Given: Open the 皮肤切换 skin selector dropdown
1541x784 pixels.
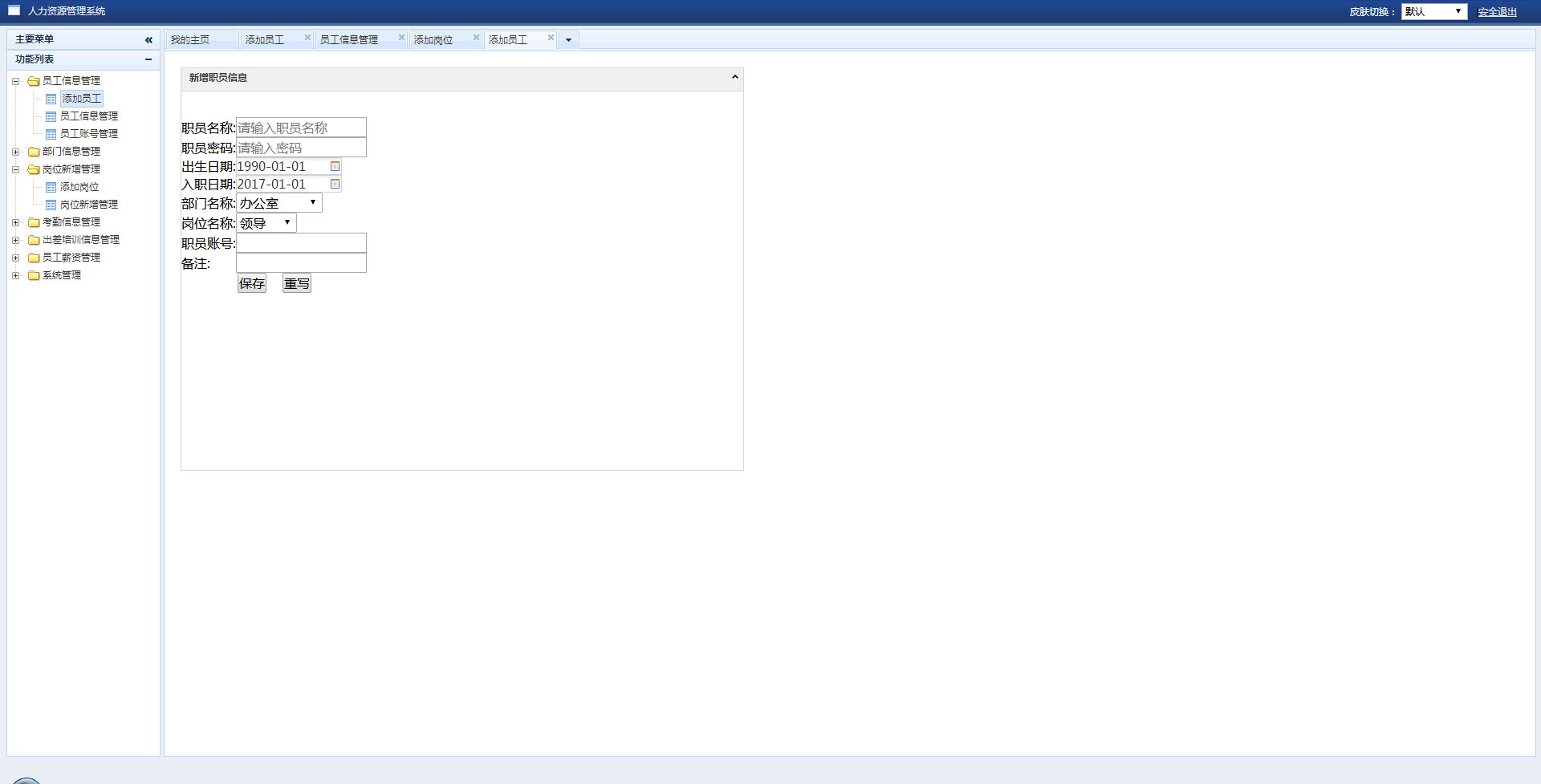Looking at the screenshot, I should (1433, 11).
